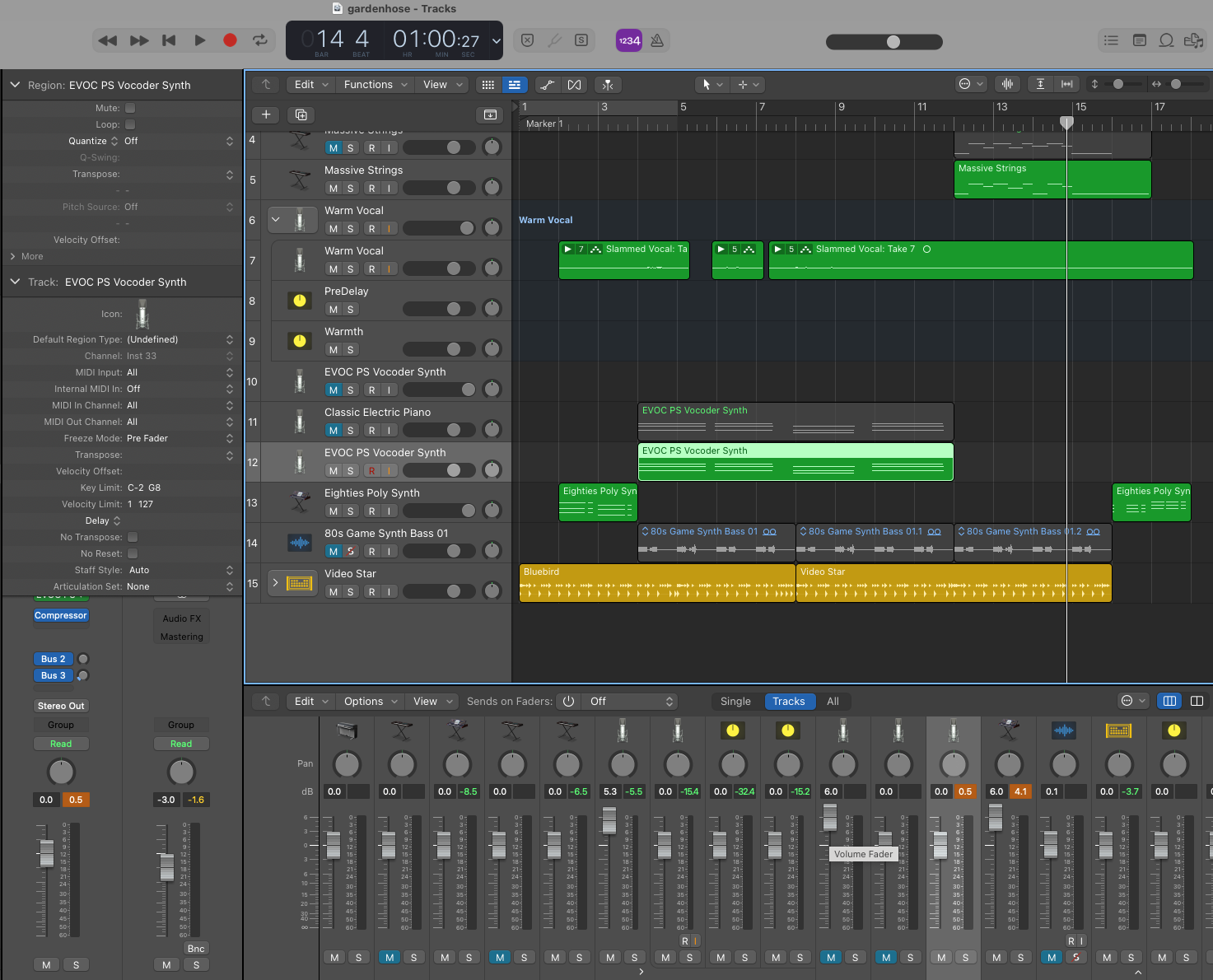This screenshot has width=1213, height=980.
Task: Enable the region Mute checkbox
Action: click(130, 108)
